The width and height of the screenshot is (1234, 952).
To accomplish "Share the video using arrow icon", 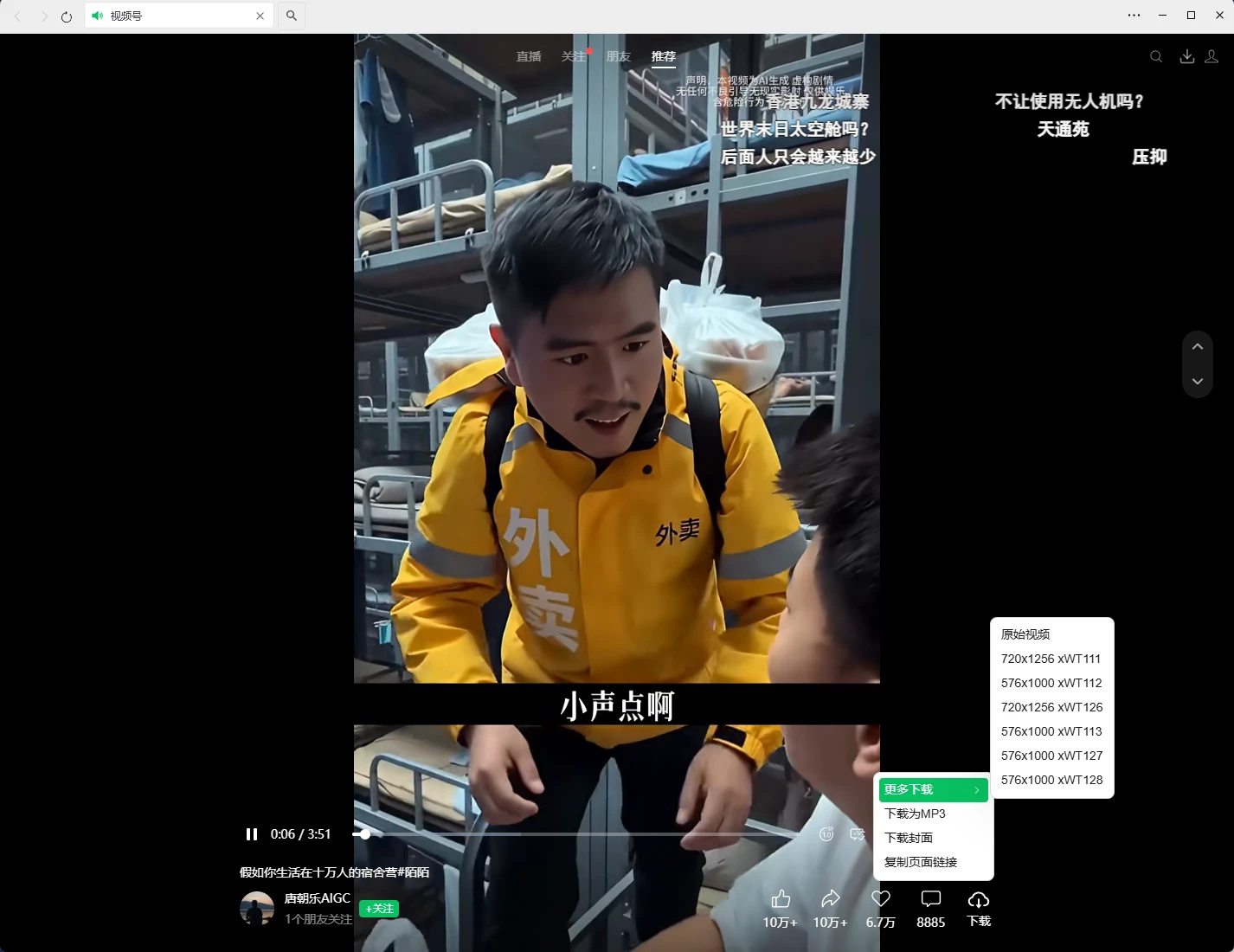I will click(830, 899).
